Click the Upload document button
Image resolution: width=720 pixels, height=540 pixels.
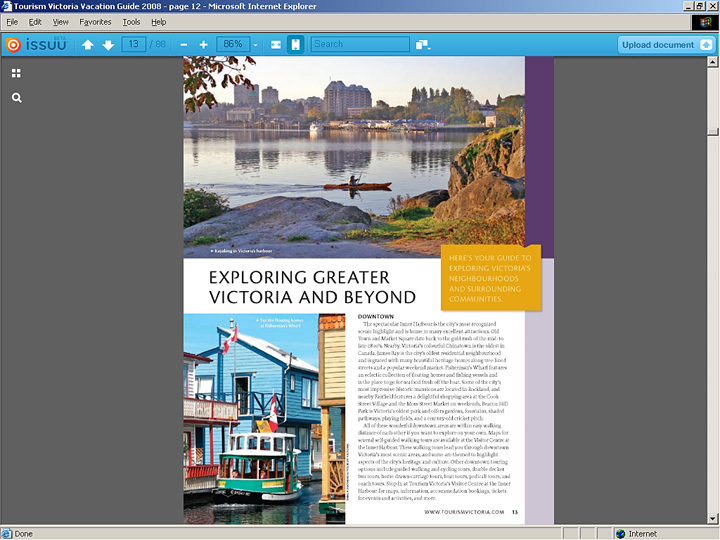click(666, 45)
